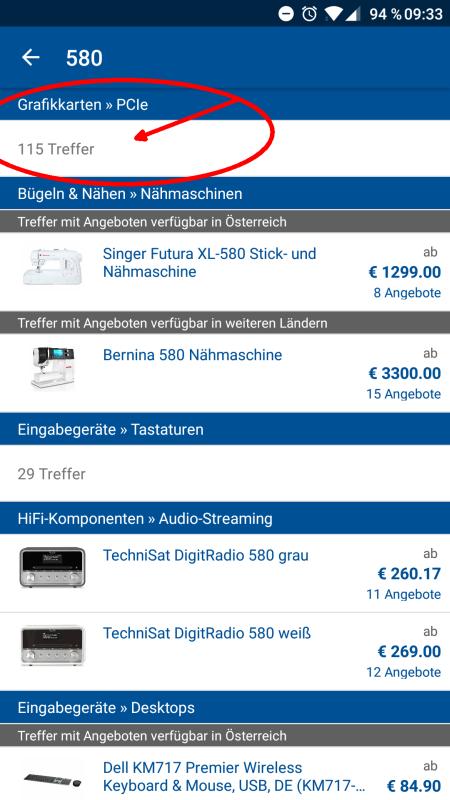450x800 pixels.
Task: Tap the do-not-disturb status icon
Action: pos(286,14)
